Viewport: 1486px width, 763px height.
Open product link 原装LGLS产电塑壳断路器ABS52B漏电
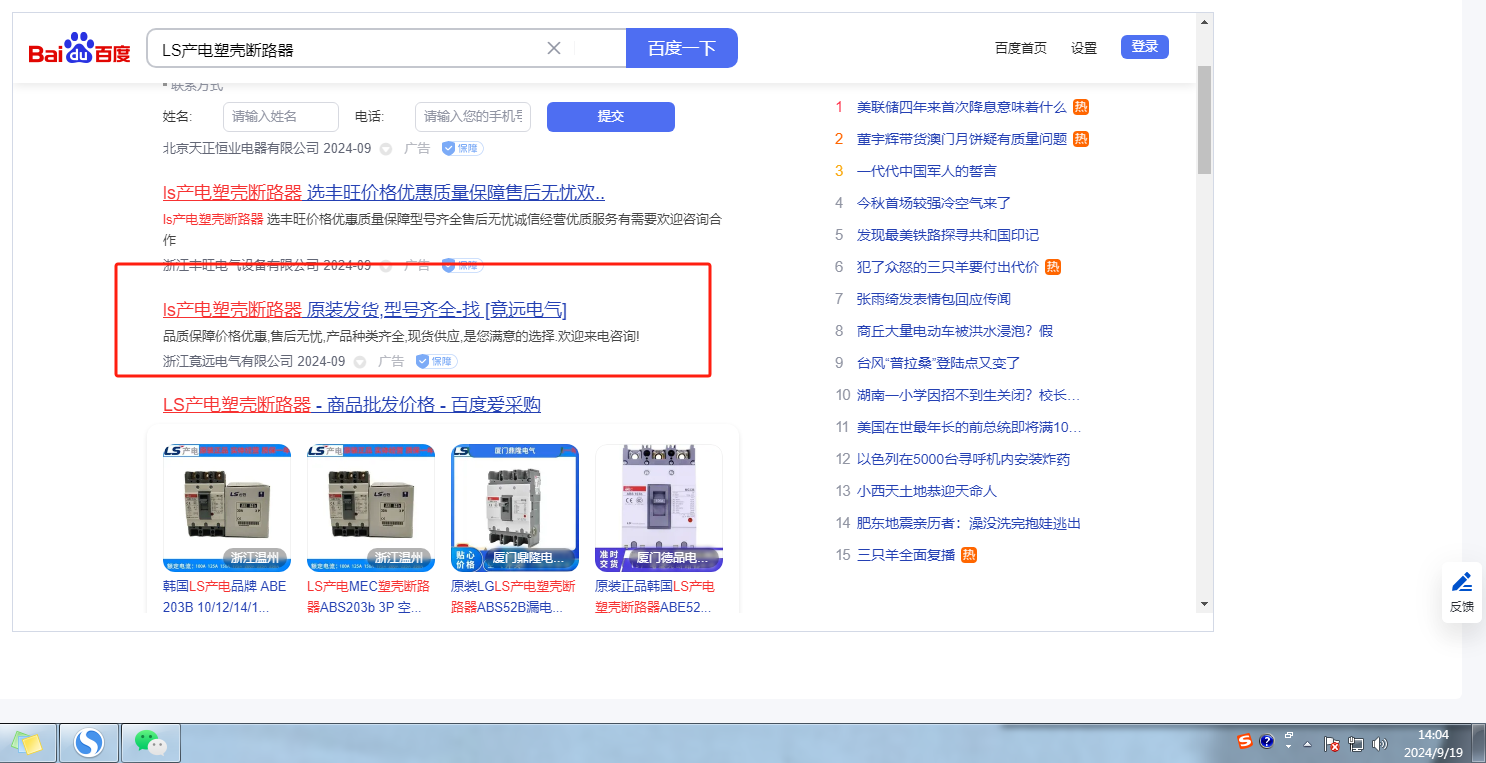click(515, 596)
